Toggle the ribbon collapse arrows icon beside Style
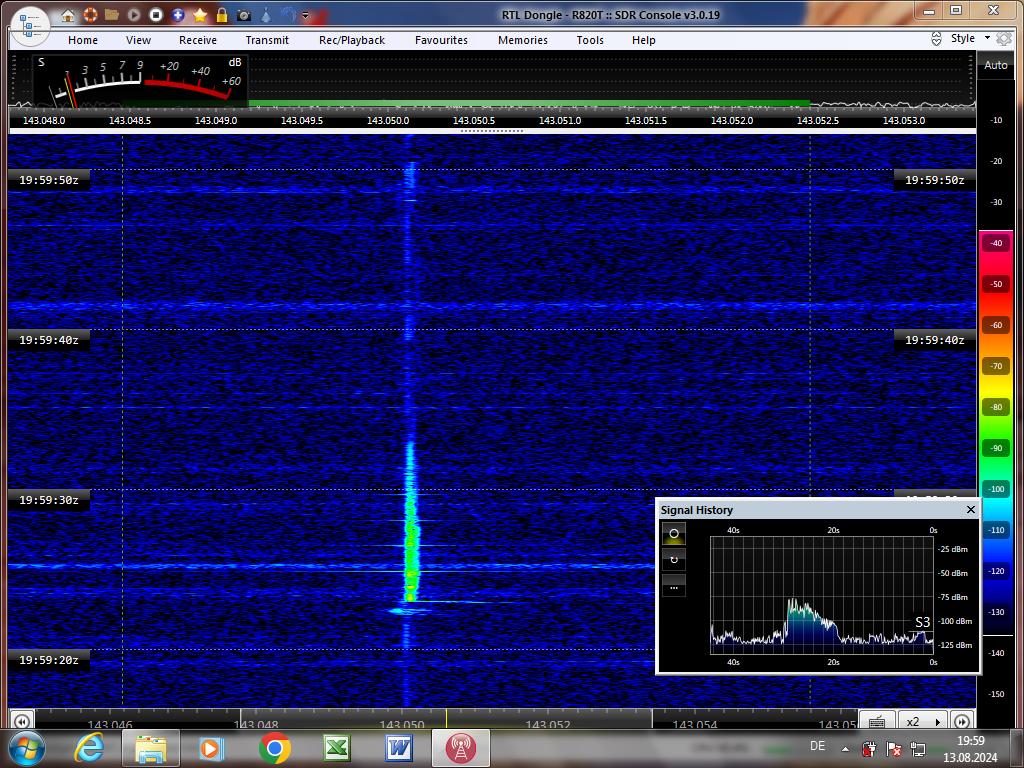The height and width of the screenshot is (768, 1024). coord(936,39)
